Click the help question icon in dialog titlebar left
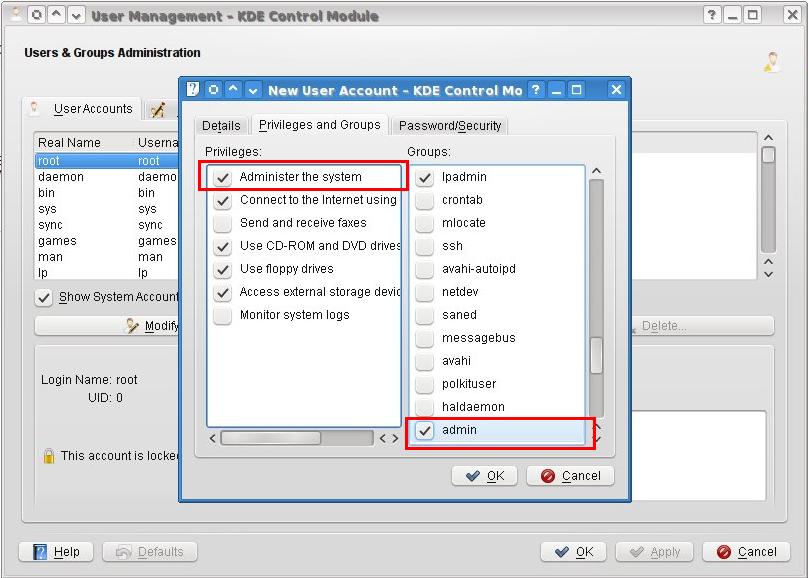The width and height of the screenshot is (808, 578). [x=192, y=90]
